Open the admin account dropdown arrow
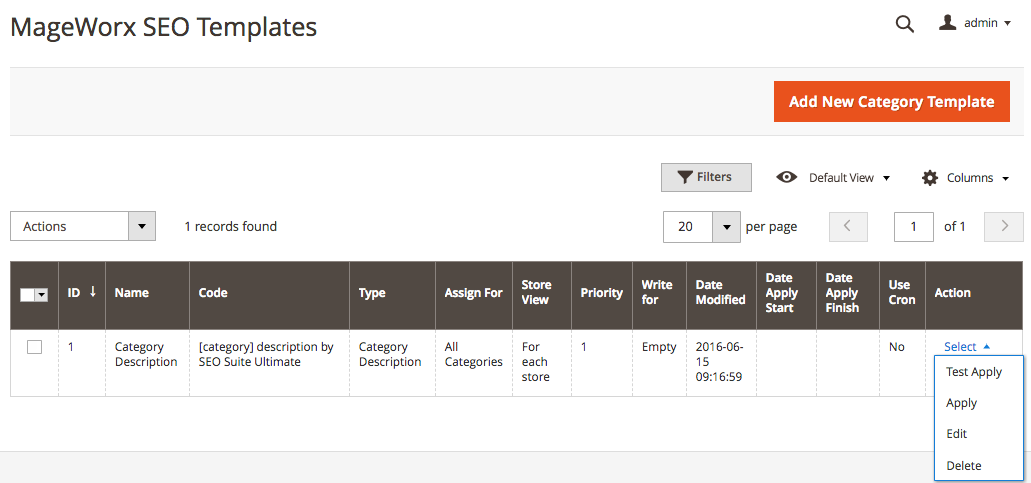Image resolution: width=1031 pixels, height=483 pixels. coord(1007,24)
